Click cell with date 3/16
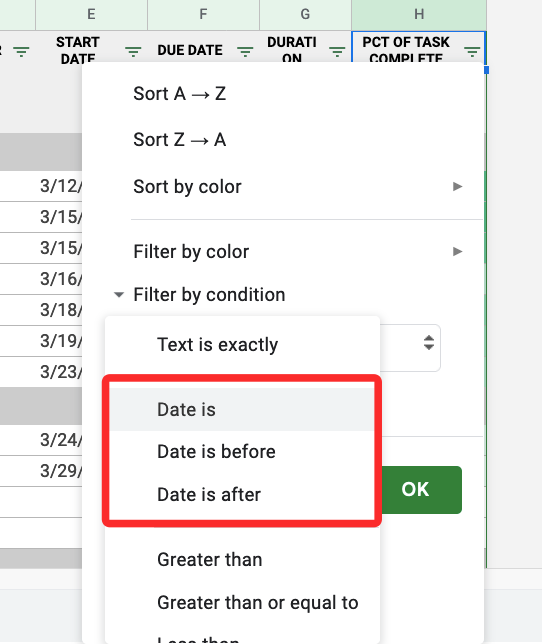Screen dimensions: 542x644 [x=59, y=279]
